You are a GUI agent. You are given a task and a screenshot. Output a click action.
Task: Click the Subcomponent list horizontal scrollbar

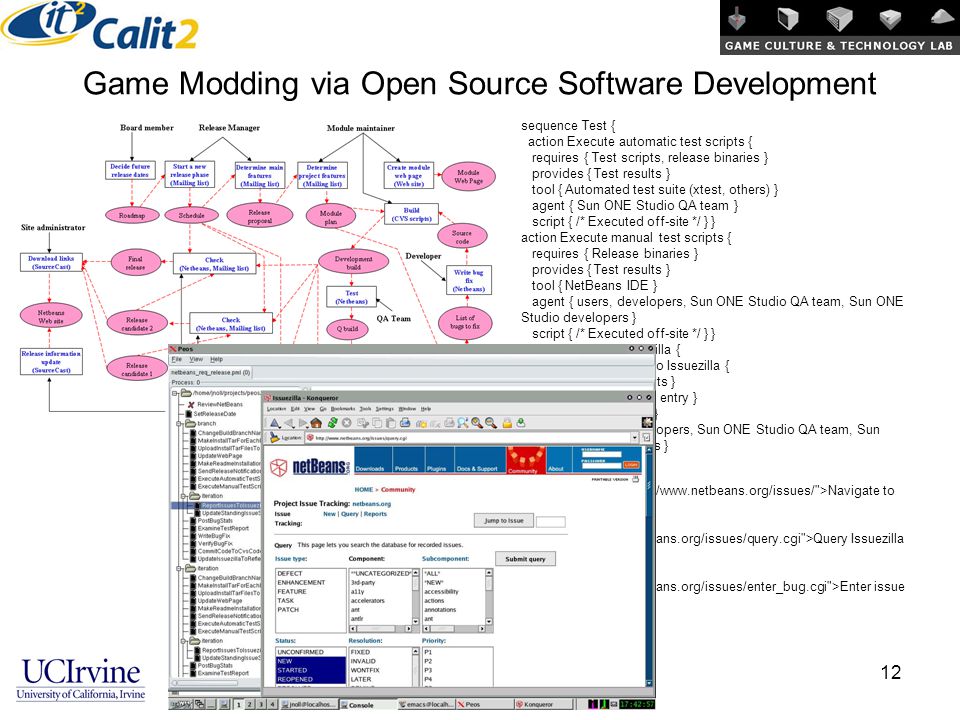coord(454,629)
